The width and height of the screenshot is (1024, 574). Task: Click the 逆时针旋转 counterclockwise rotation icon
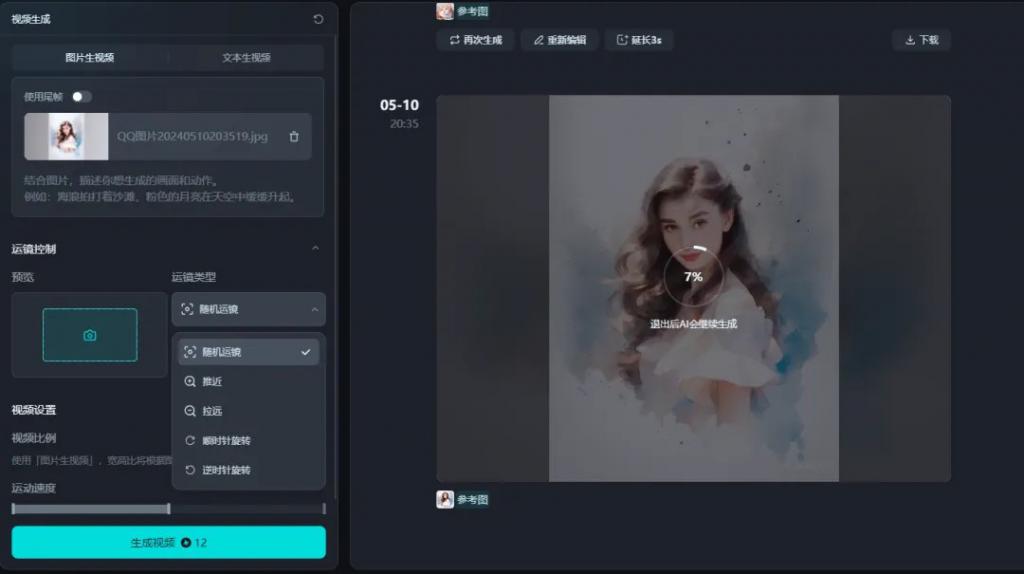(x=190, y=470)
